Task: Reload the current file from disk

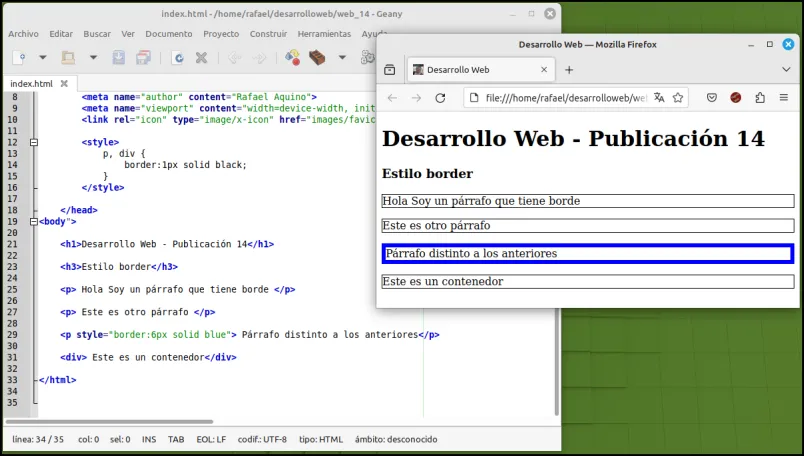Action: coord(177,57)
